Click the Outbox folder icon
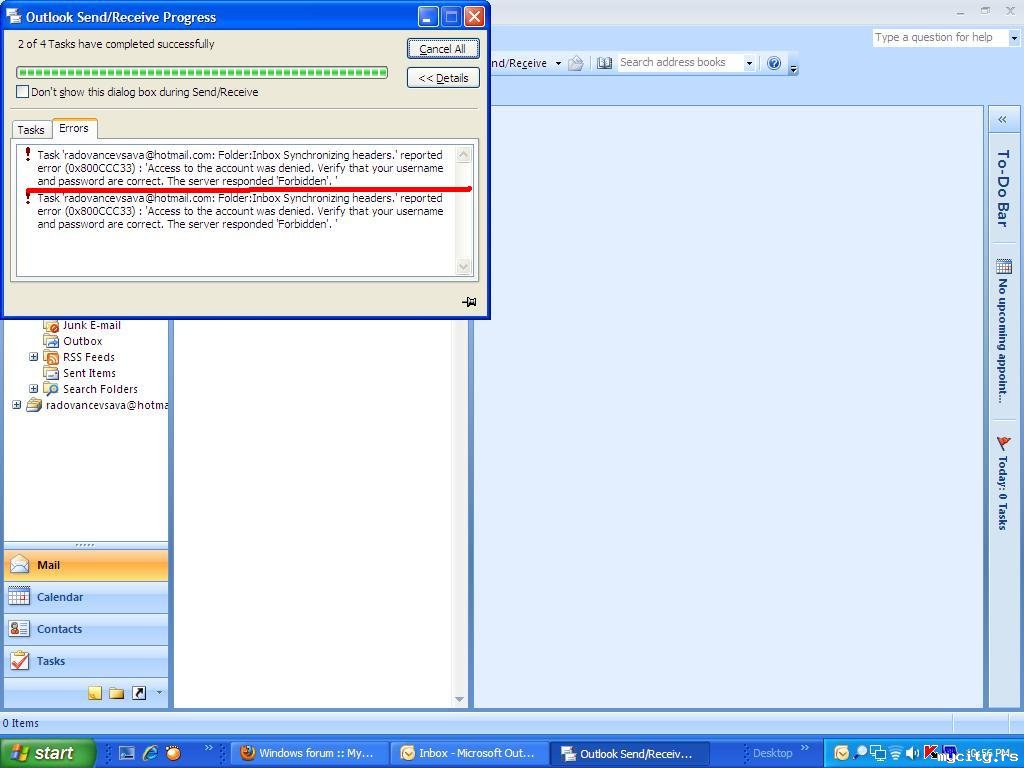Screen dimensions: 1024x768 (x=51, y=341)
